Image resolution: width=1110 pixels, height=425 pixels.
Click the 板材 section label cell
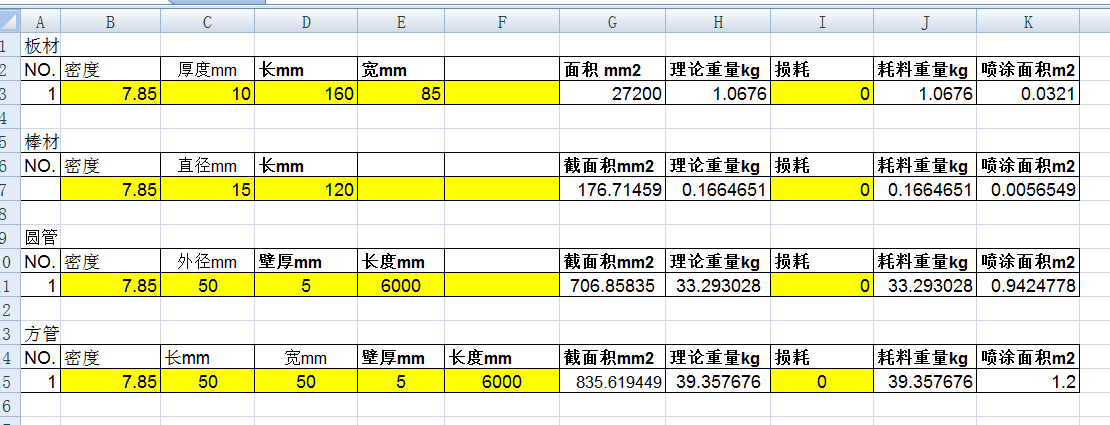pos(40,46)
